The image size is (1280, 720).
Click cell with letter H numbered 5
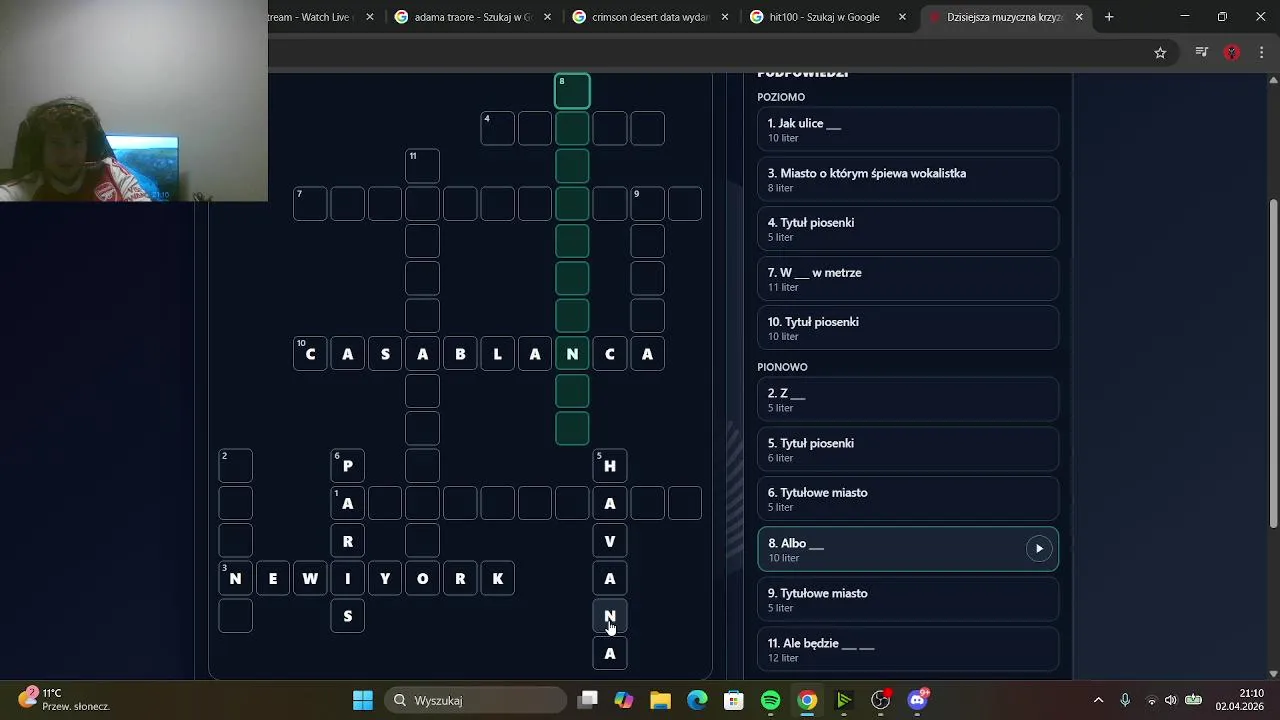pyautogui.click(x=610, y=466)
